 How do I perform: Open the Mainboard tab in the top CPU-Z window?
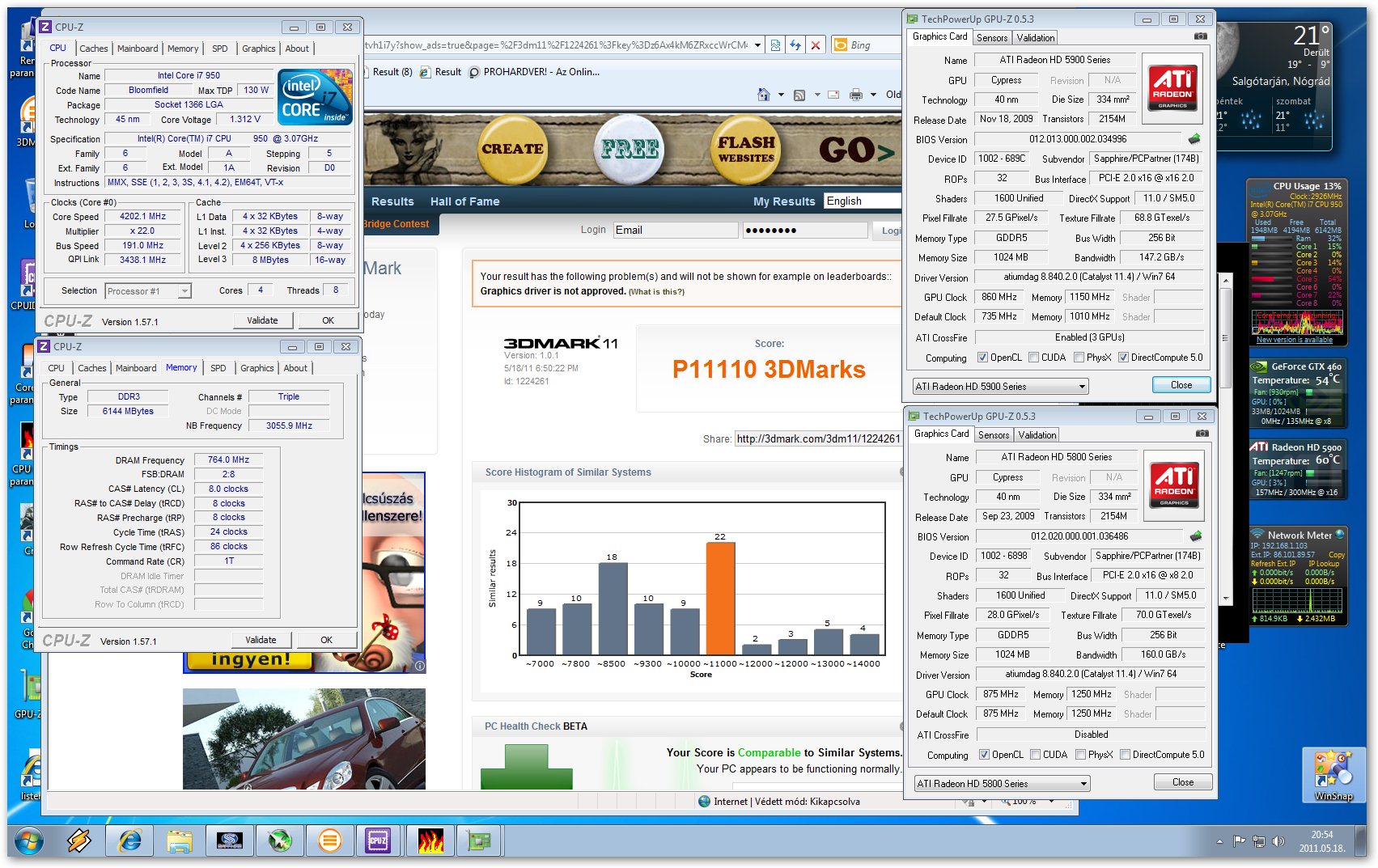pos(138,49)
